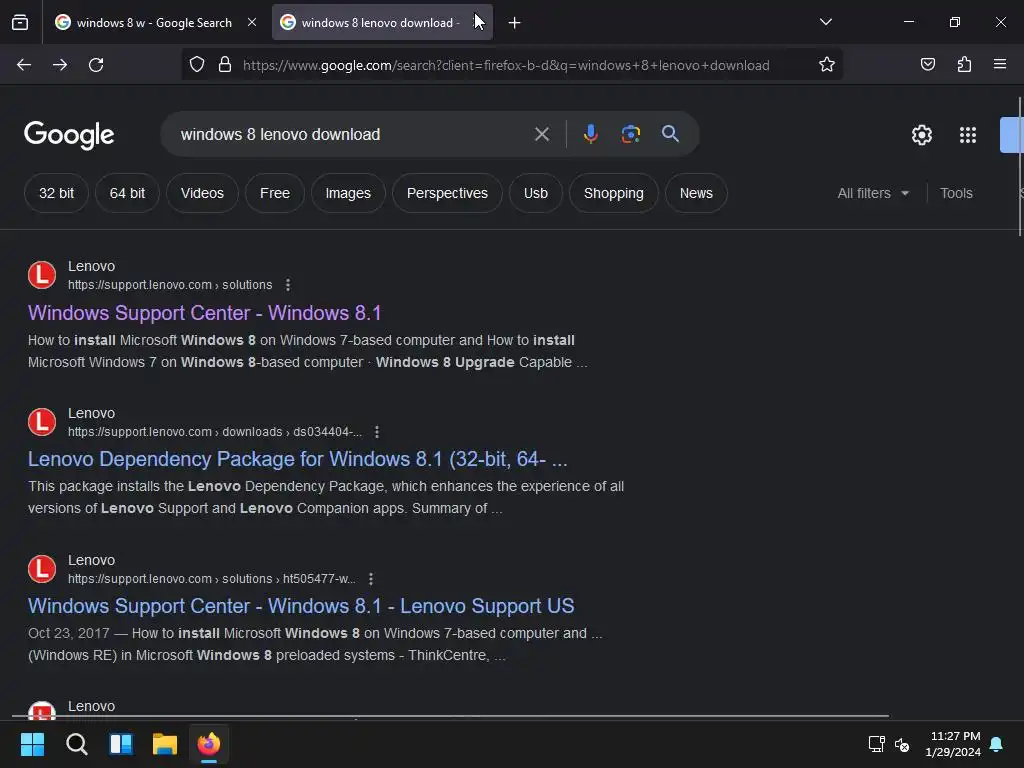Open clock and date 11:27 PM
1024x768 pixels.
953,744
